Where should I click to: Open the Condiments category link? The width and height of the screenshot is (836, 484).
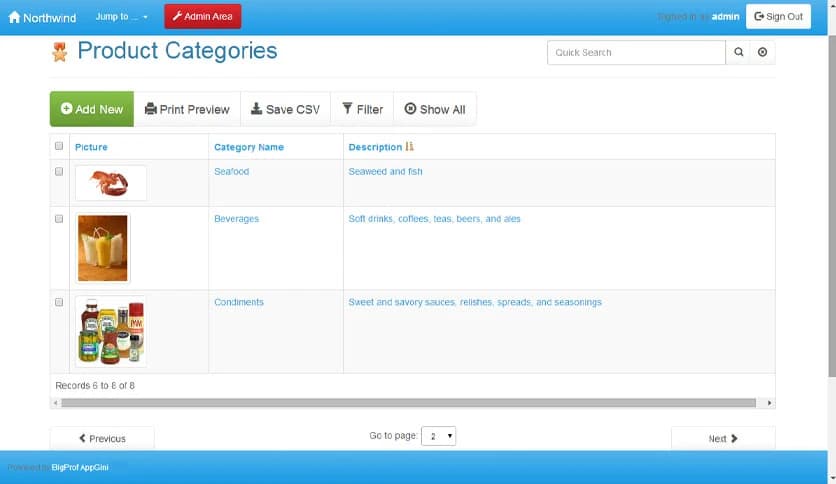tap(239, 302)
